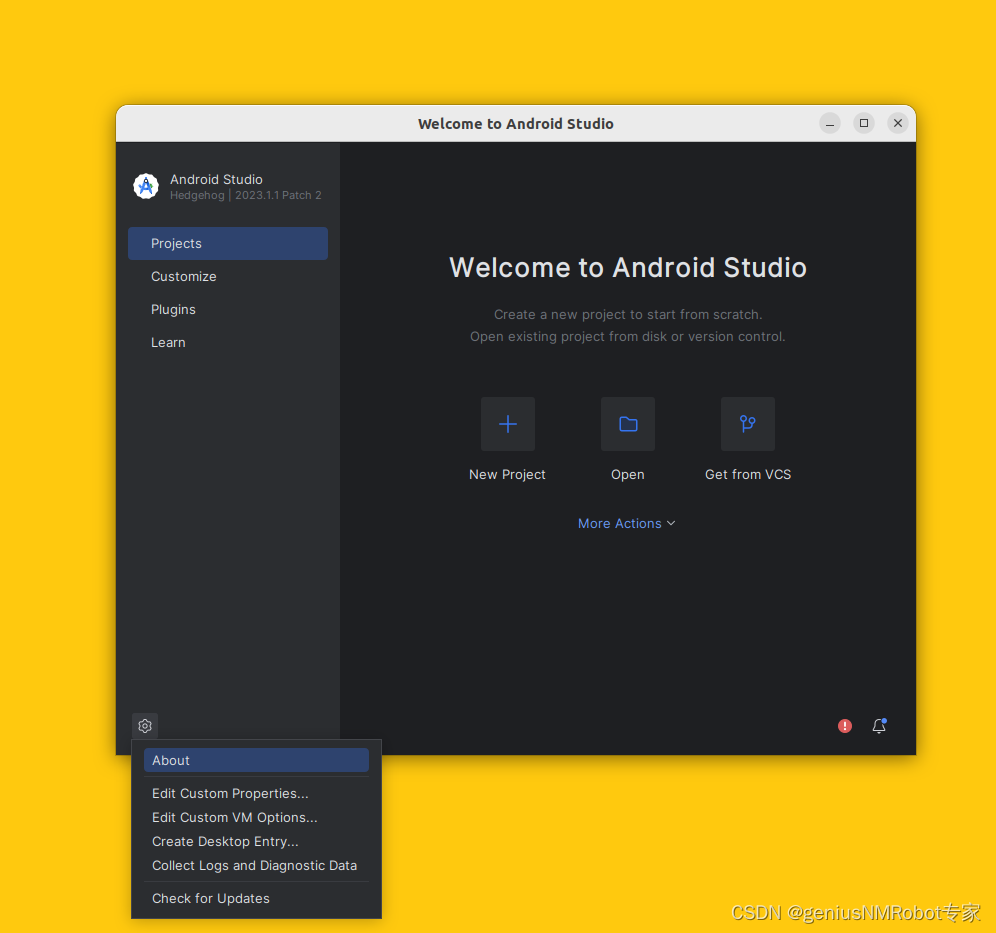996x933 pixels.
Task: Click the Open folder icon
Action: point(628,424)
